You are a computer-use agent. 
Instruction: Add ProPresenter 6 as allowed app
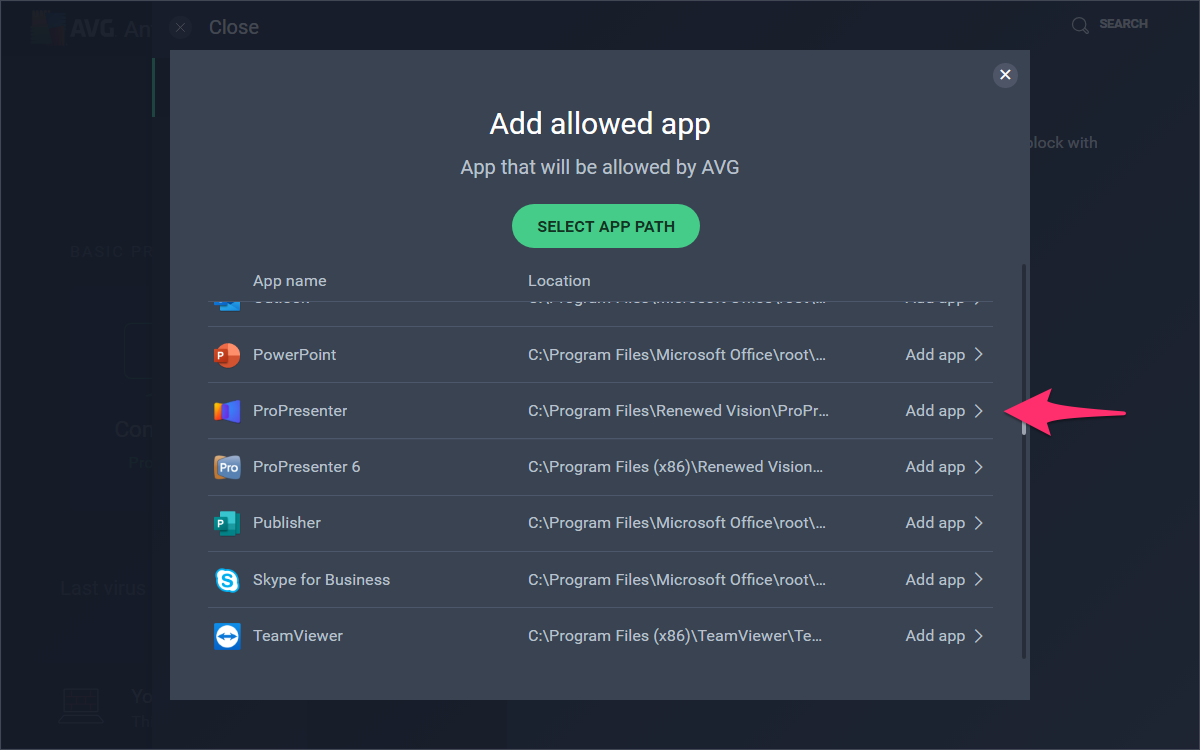coord(945,467)
